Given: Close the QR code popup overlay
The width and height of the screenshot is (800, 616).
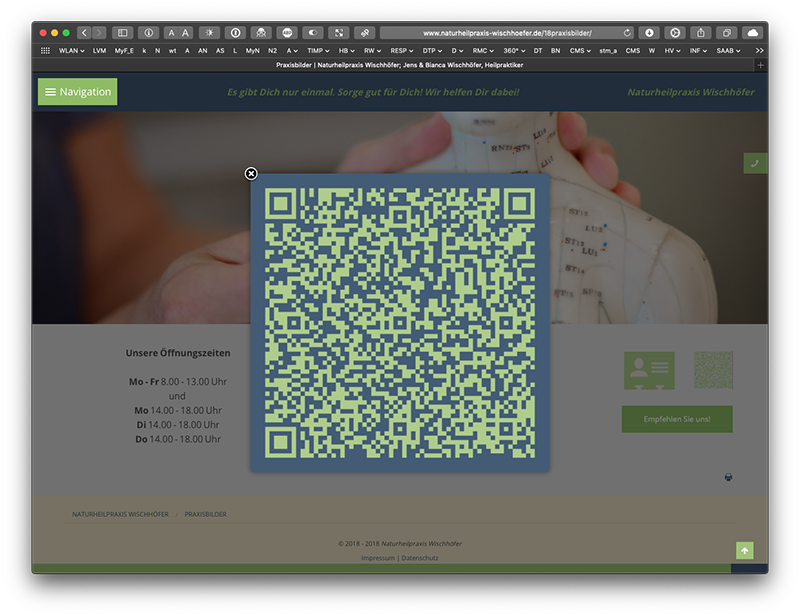Looking at the screenshot, I should 251,174.
